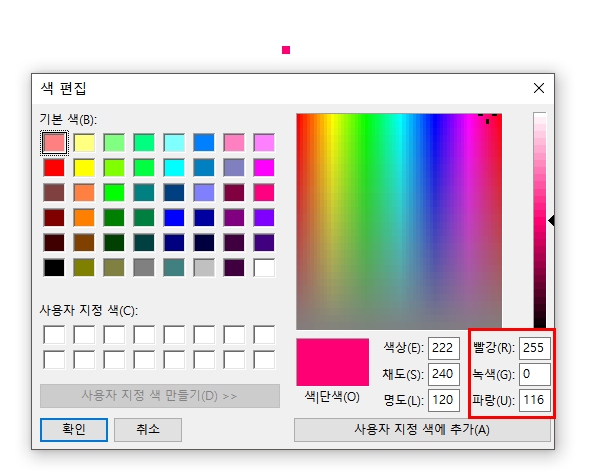Select the light green swatch in top row
Screen dimensions: 593x473
point(114,143)
